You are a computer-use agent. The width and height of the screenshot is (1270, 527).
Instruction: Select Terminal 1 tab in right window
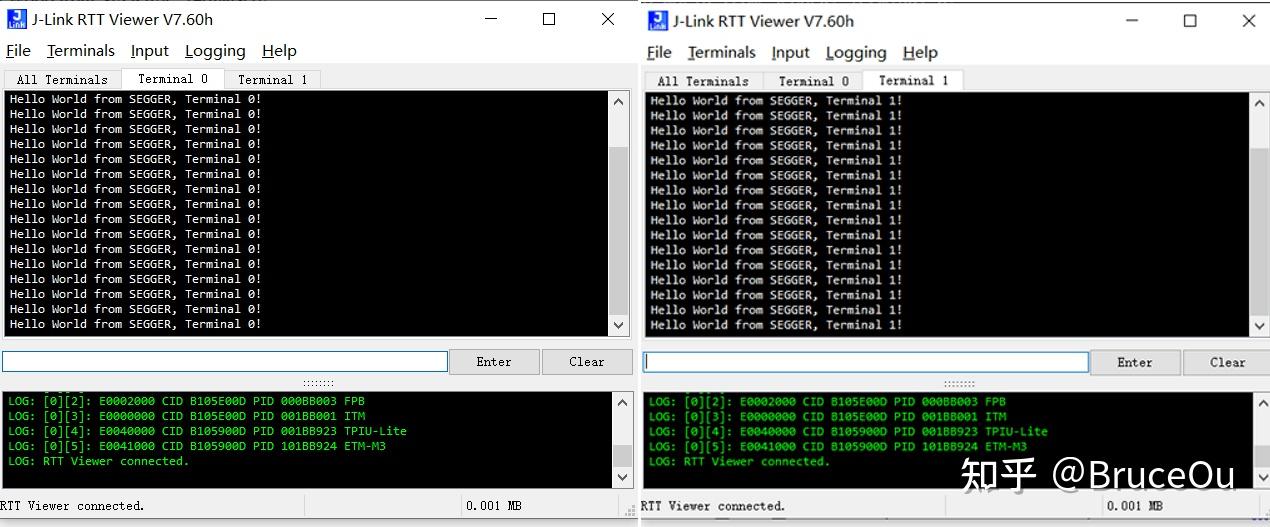point(914,80)
